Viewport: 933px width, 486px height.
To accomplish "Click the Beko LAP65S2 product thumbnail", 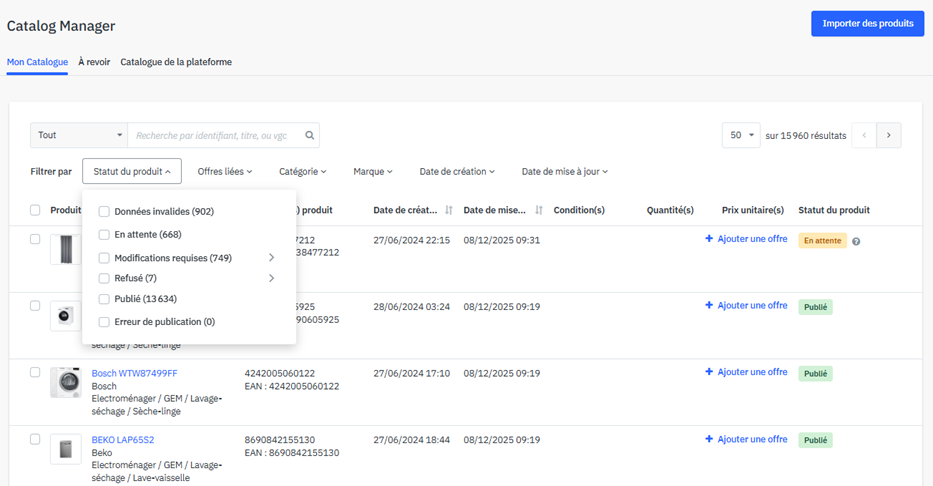I will [x=66, y=449].
